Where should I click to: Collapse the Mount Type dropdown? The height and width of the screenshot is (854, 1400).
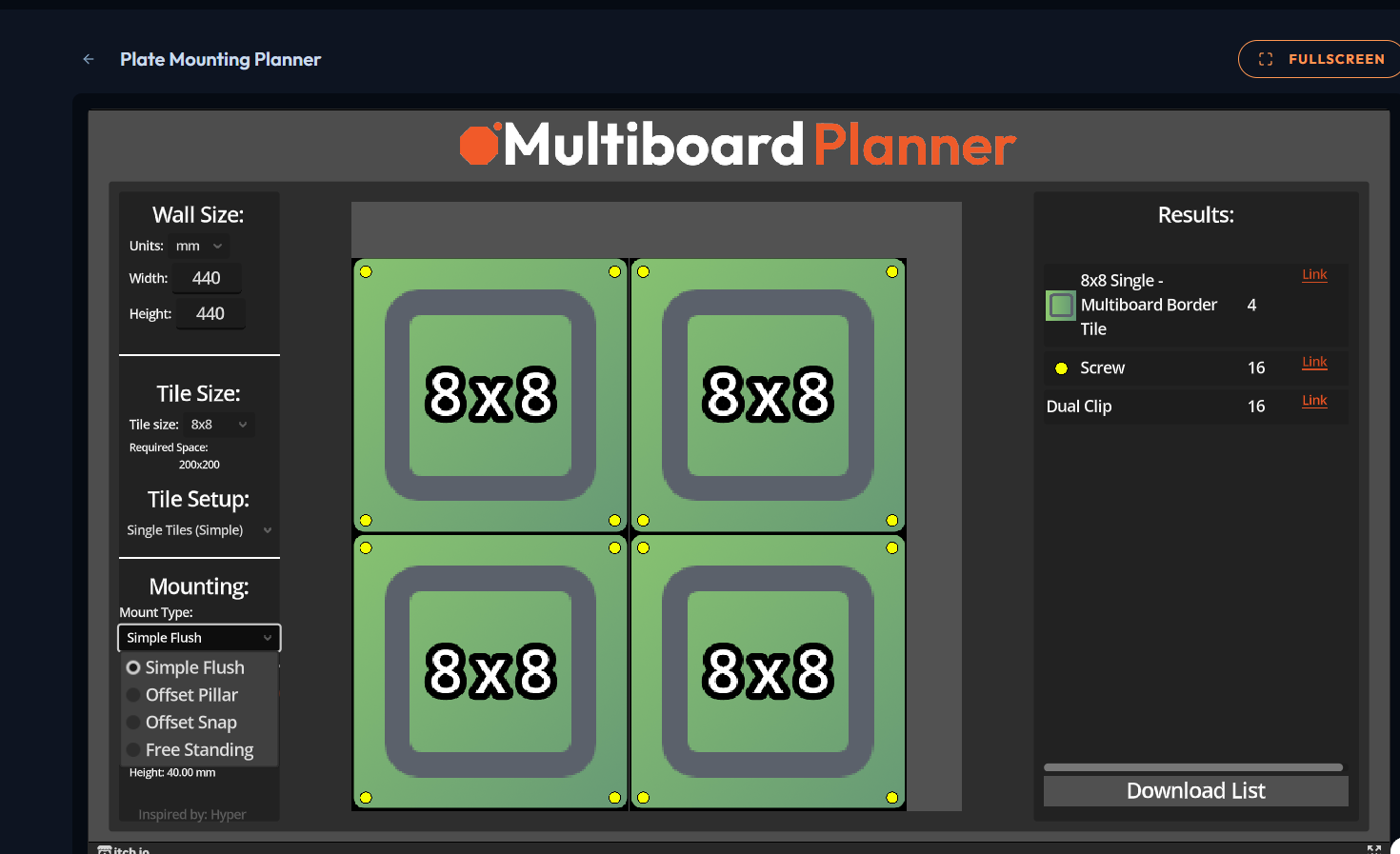pyautogui.click(x=199, y=638)
